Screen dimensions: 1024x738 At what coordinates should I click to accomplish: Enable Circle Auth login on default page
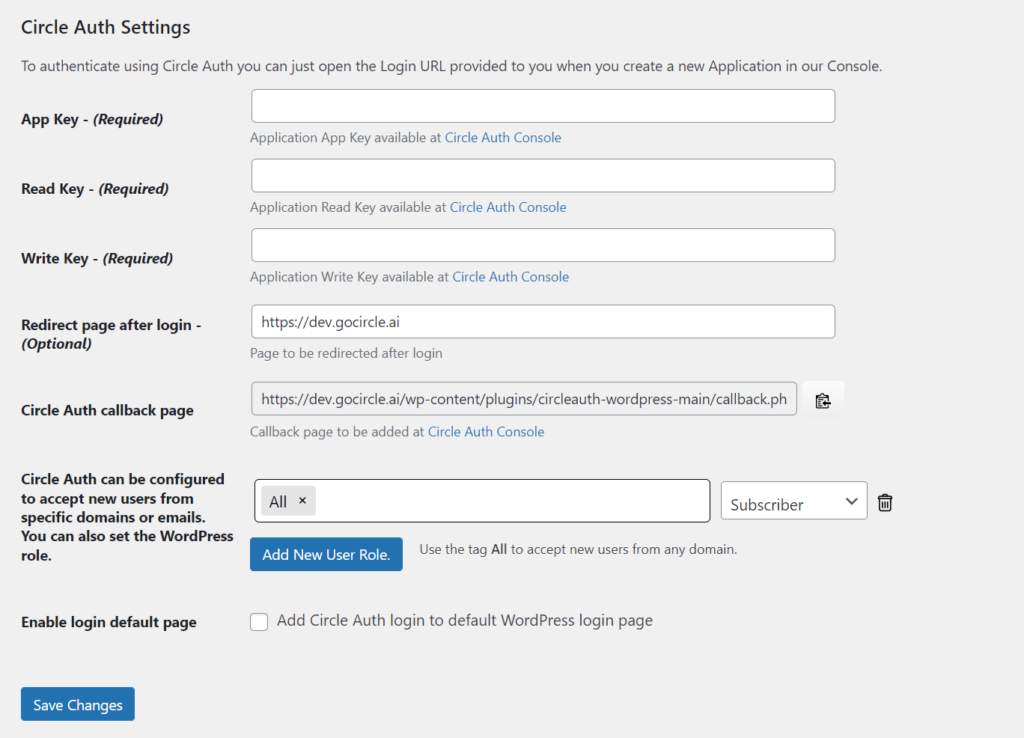tap(259, 622)
